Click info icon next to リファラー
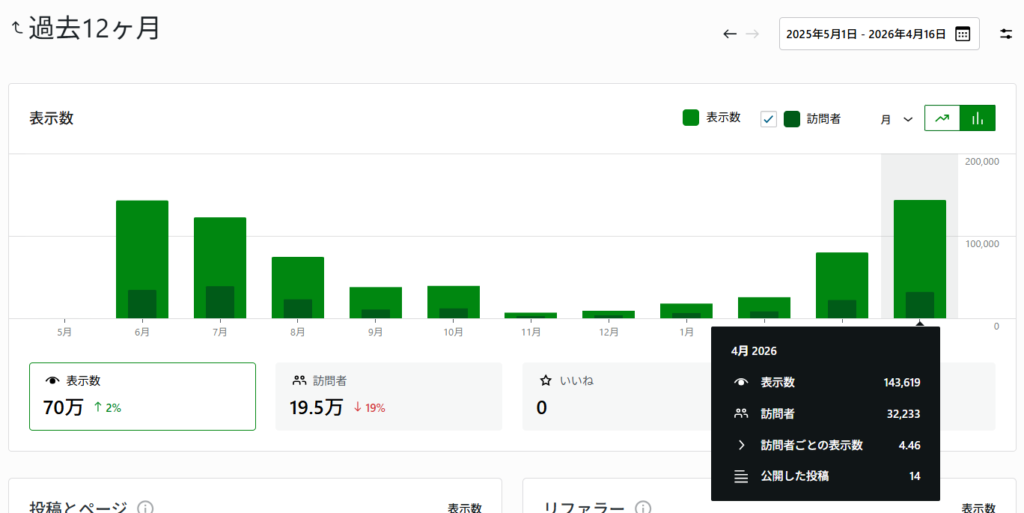 [643, 508]
